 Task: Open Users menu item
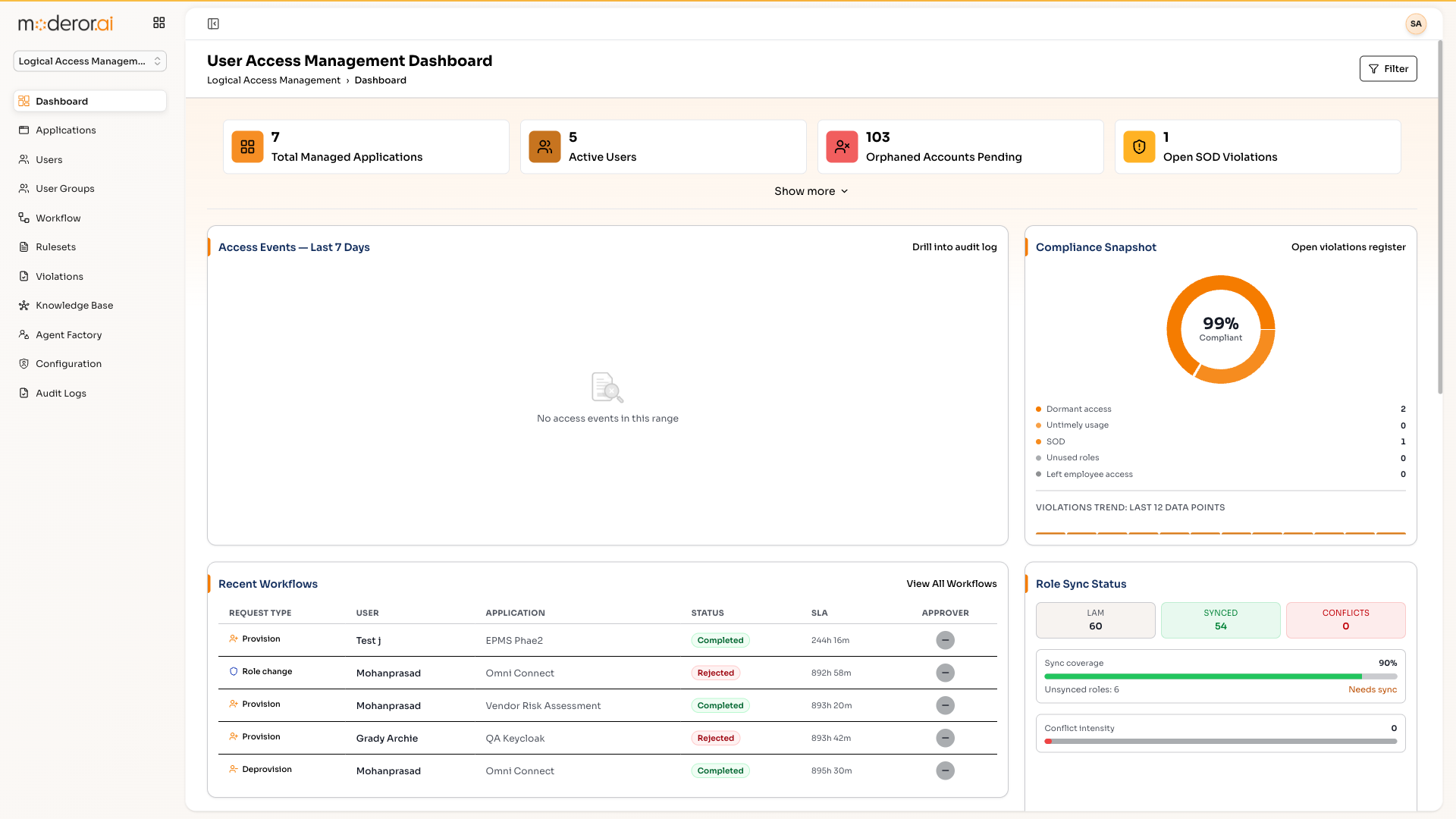click(x=89, y=159)
